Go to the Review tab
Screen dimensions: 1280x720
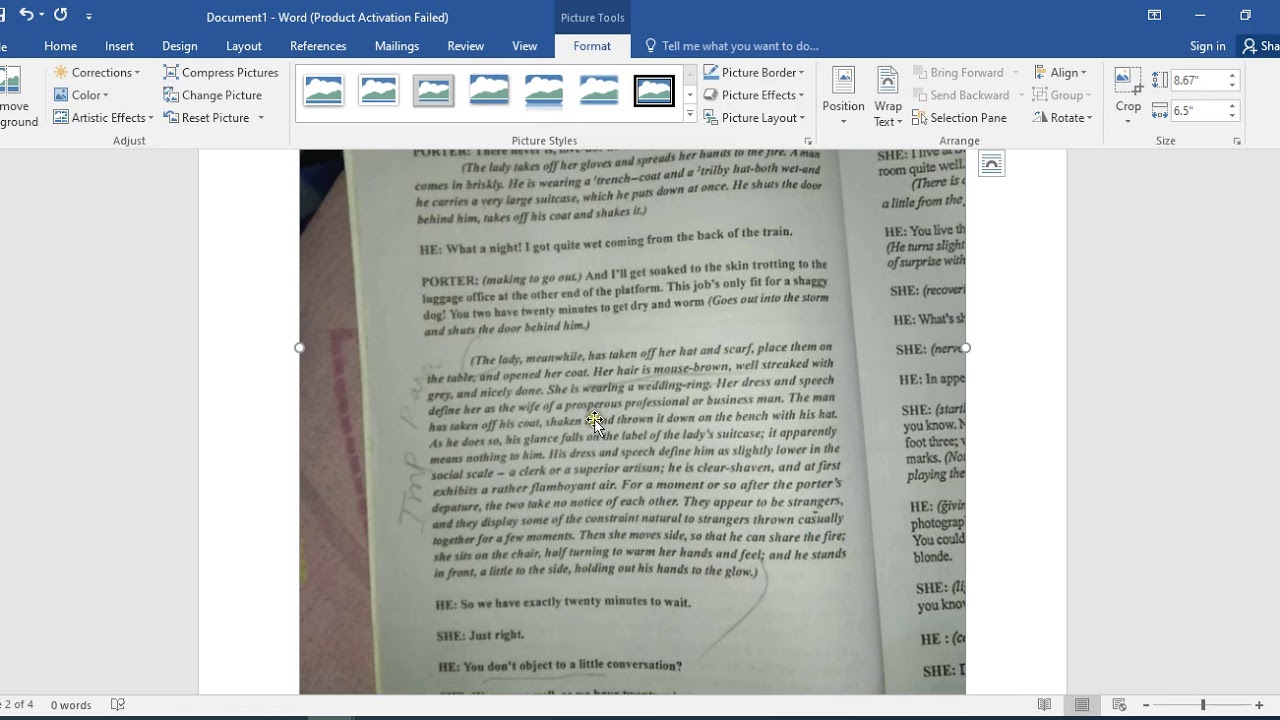[465, 46]
